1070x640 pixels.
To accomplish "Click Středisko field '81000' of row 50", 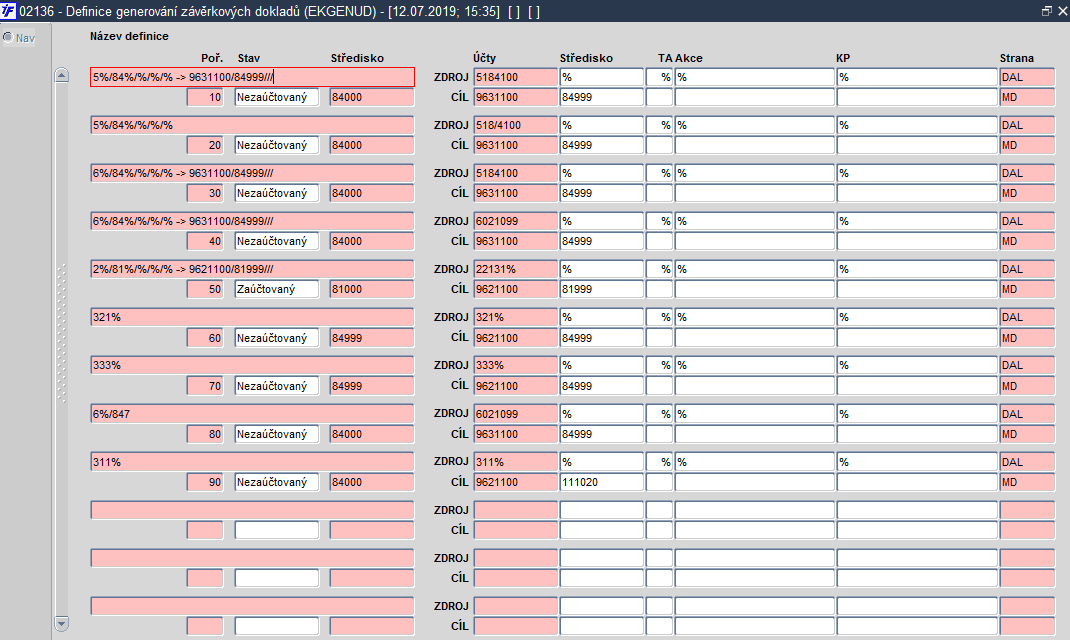I will [372, 289].
